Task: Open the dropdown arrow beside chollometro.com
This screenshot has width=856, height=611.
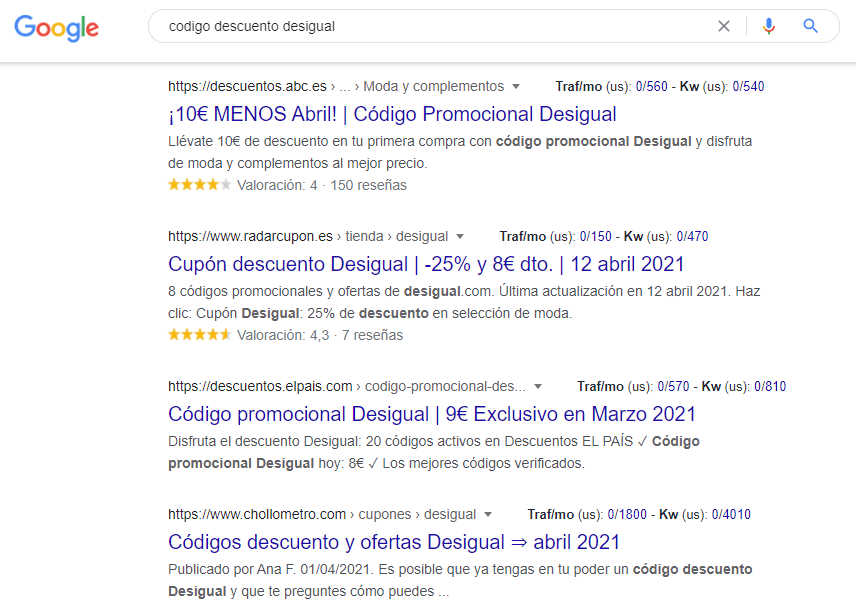Action: tap(488, 514)
